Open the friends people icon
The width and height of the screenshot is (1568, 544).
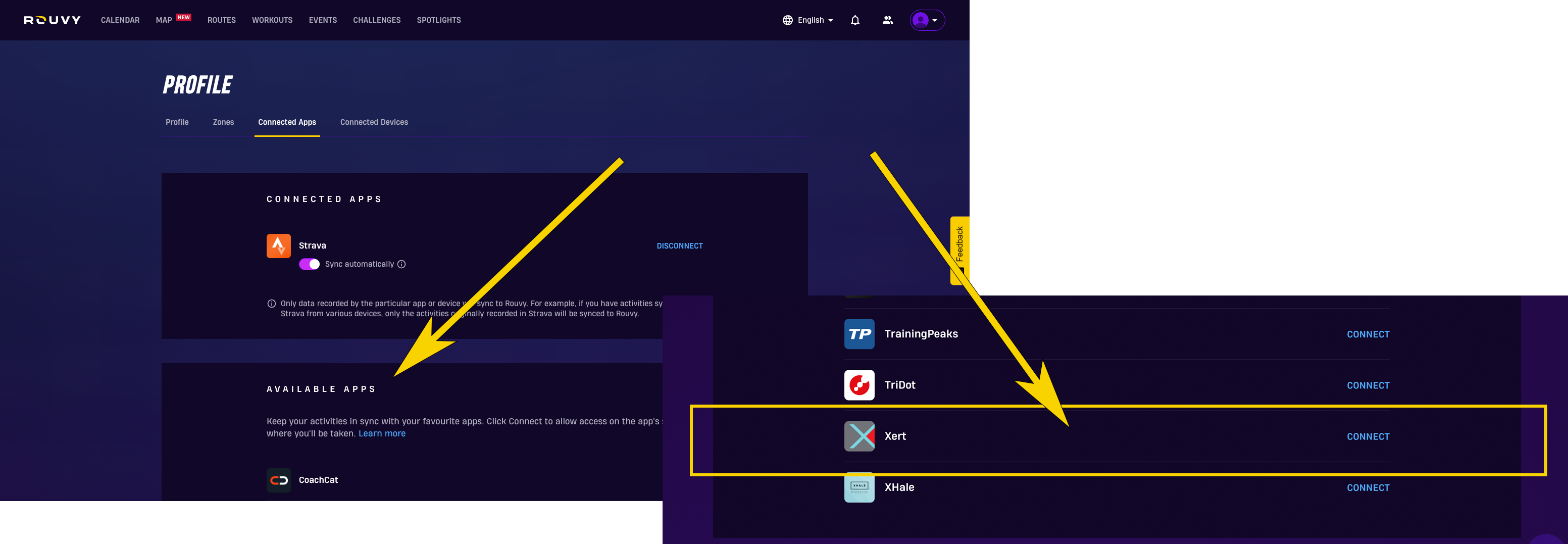point(887,20)
